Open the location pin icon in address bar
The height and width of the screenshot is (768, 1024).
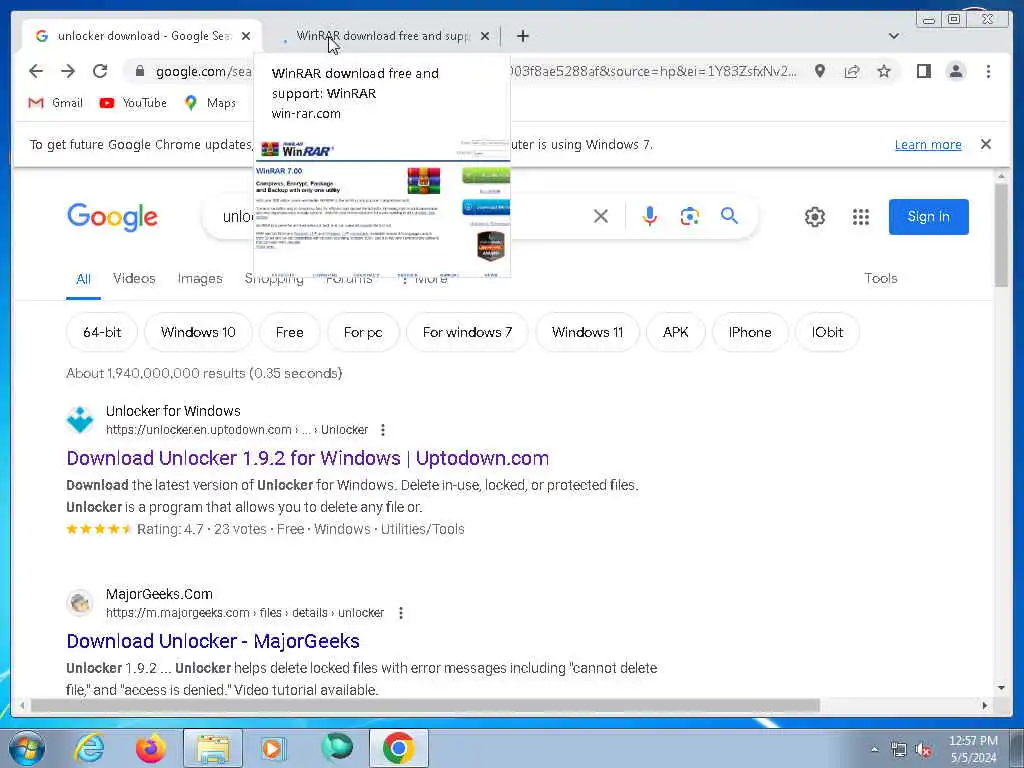(x=820, y=71)
